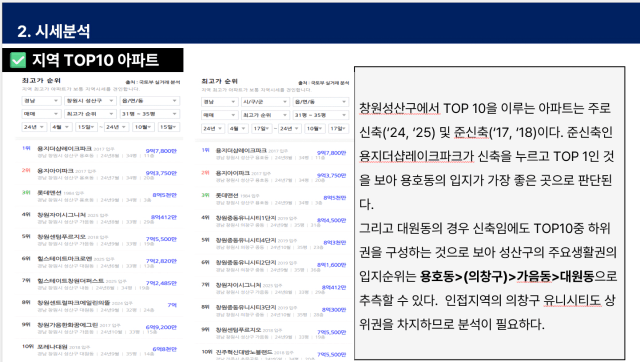Click the underlined 창원성산구에서 word in the paragraph
This screenshot has height=362, width=640.
coord(400,108)
